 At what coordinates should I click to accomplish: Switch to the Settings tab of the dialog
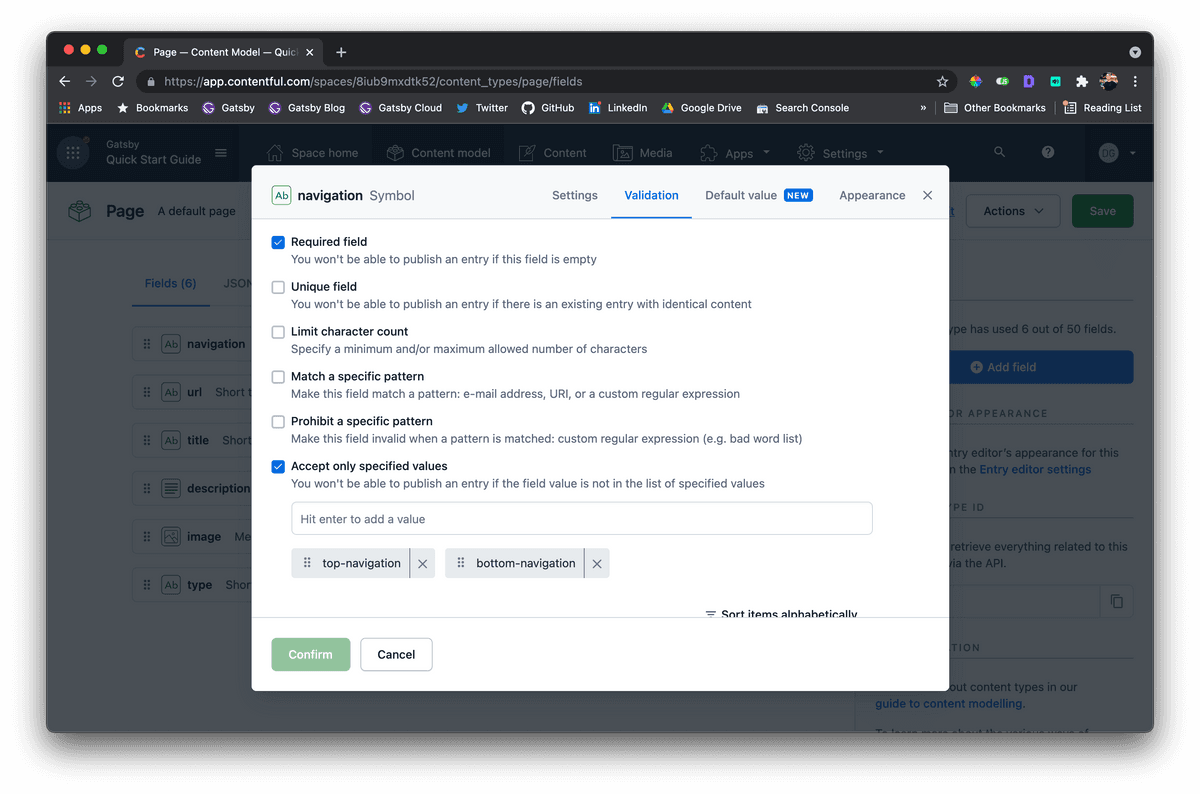(x=574, y=195)
